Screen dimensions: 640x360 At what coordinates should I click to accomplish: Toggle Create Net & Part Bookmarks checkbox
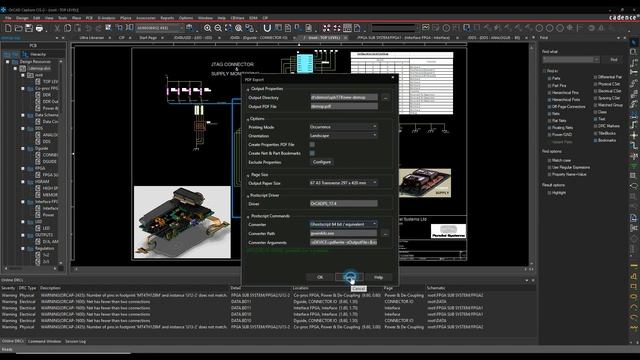coord(312,153)
